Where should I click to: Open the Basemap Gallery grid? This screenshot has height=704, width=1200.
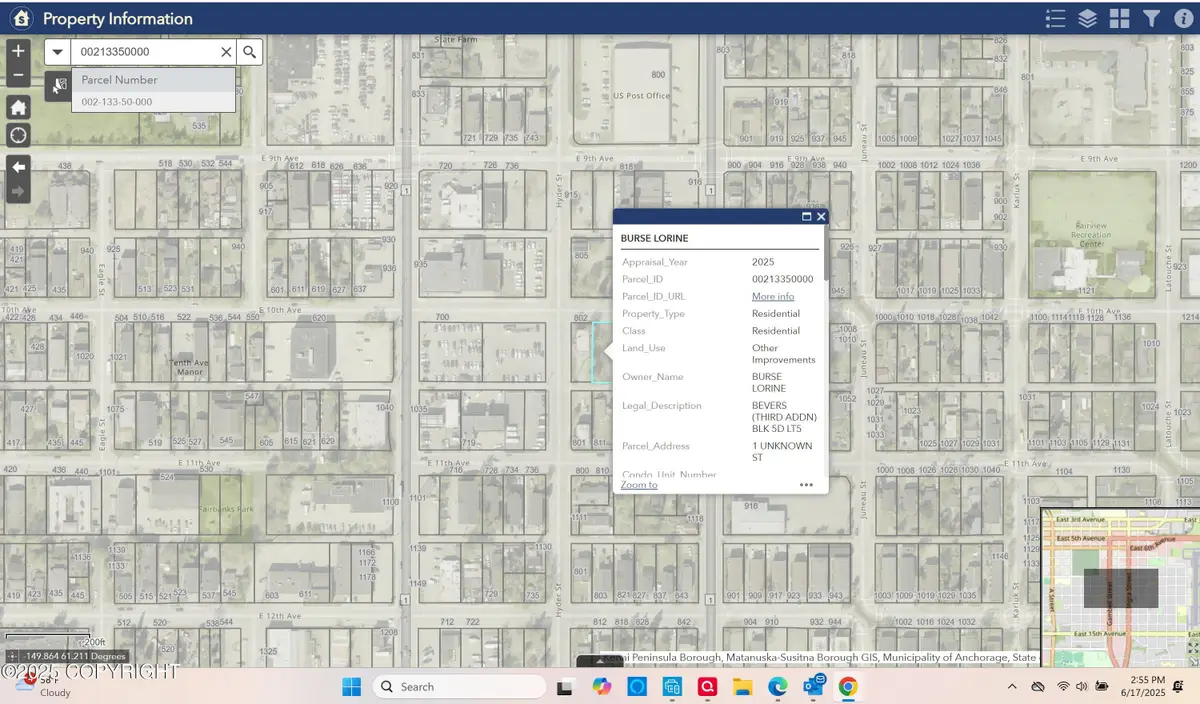coord(1119,18)
